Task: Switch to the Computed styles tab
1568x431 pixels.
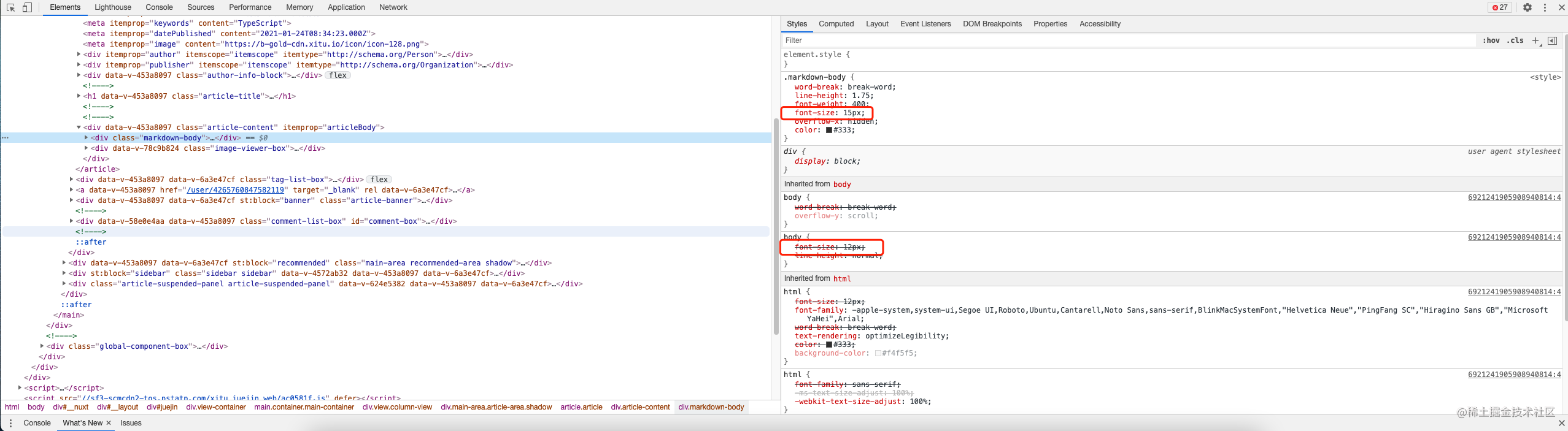Action: coord(836,24)
